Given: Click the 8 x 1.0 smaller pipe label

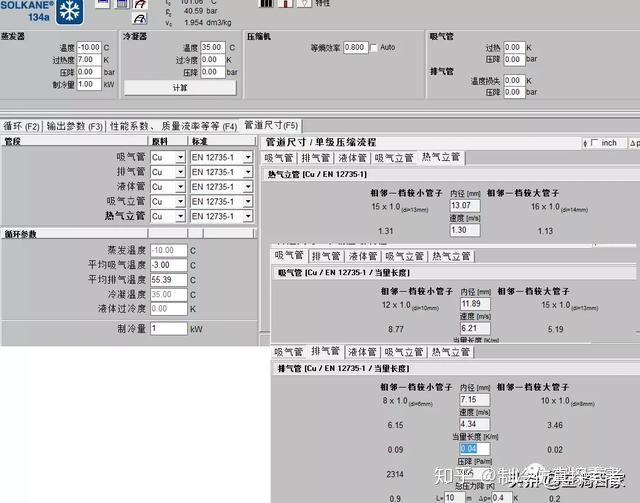Looking at the screenshot, I should 407,401.
